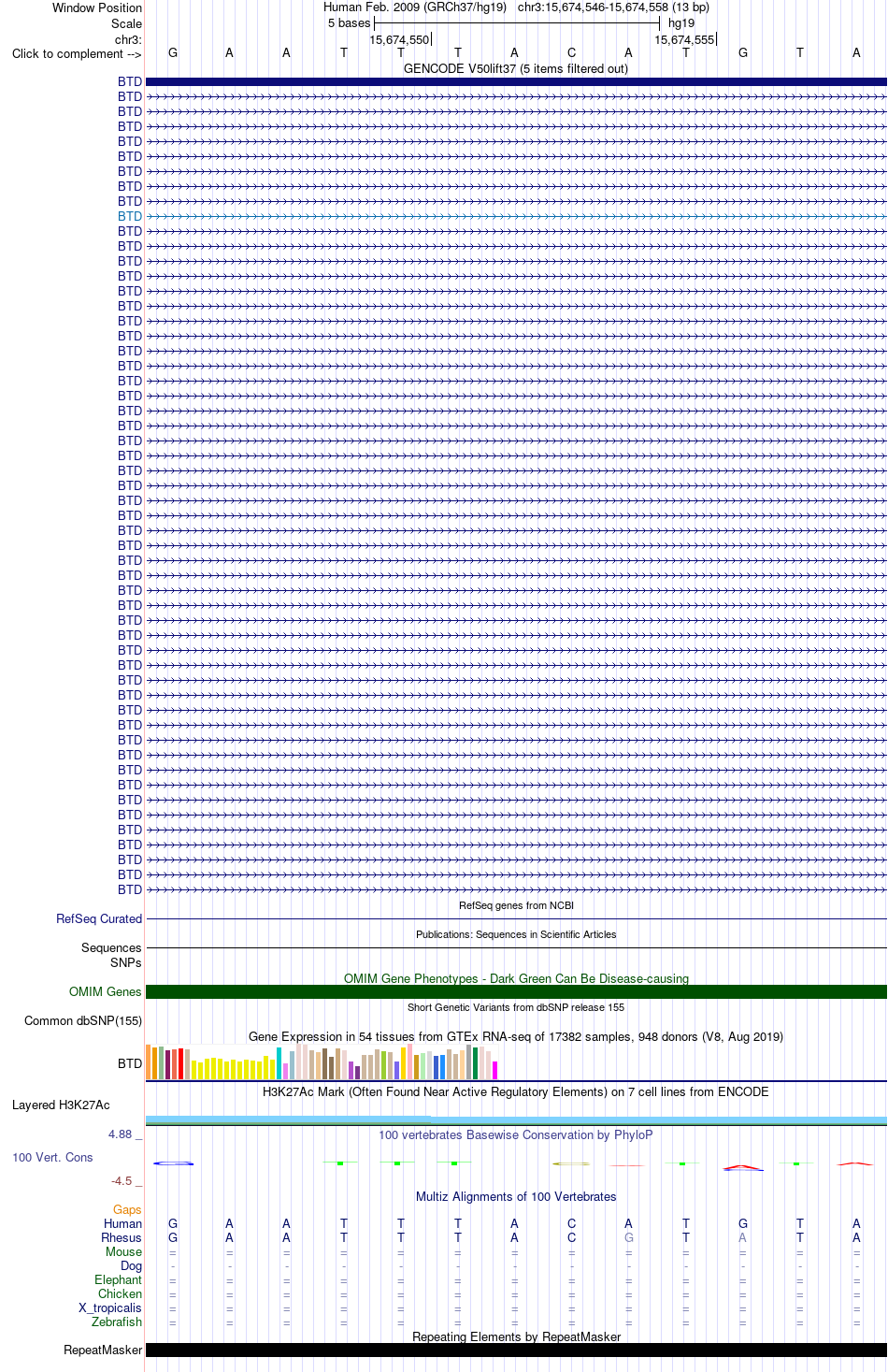
Task: Click 'OMIM Gene Phenotypes - Dark Green Can Be Disease-causing'
Action: [x=516, y=978]
